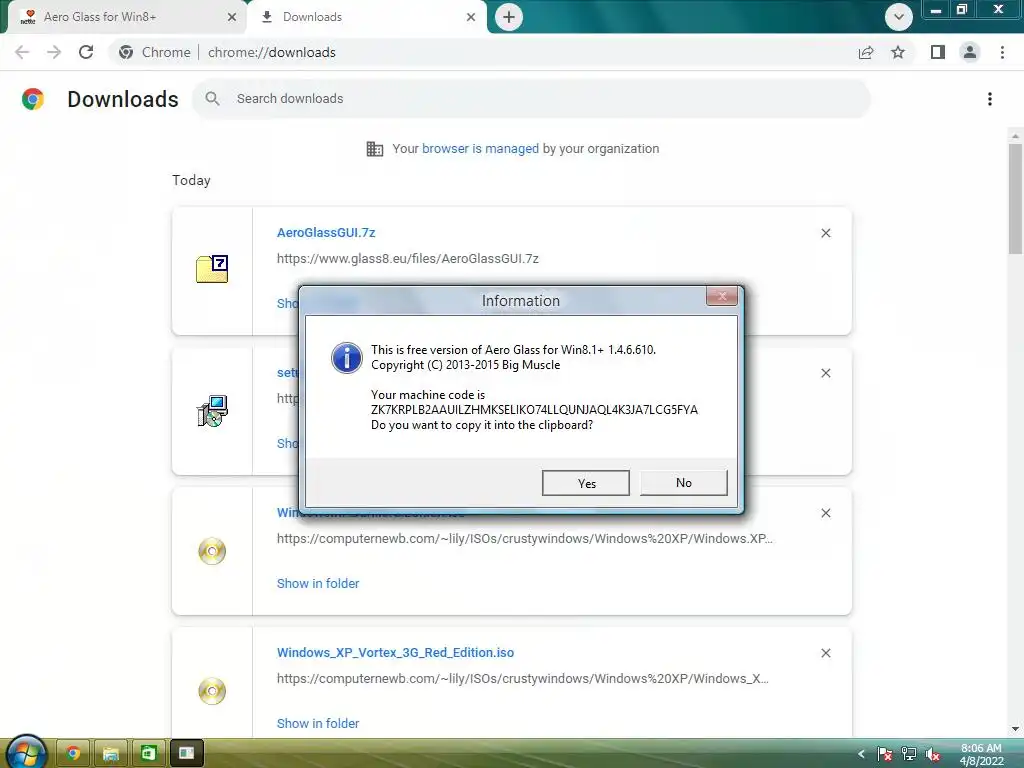Click scrollbar down arrow

coord(1015,729)
